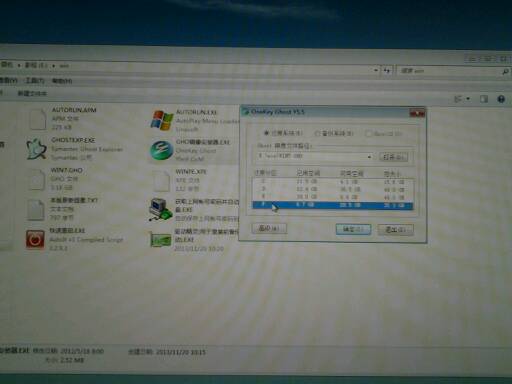
Task: Open the Help (H) menu
Action: tap(62, 81)
